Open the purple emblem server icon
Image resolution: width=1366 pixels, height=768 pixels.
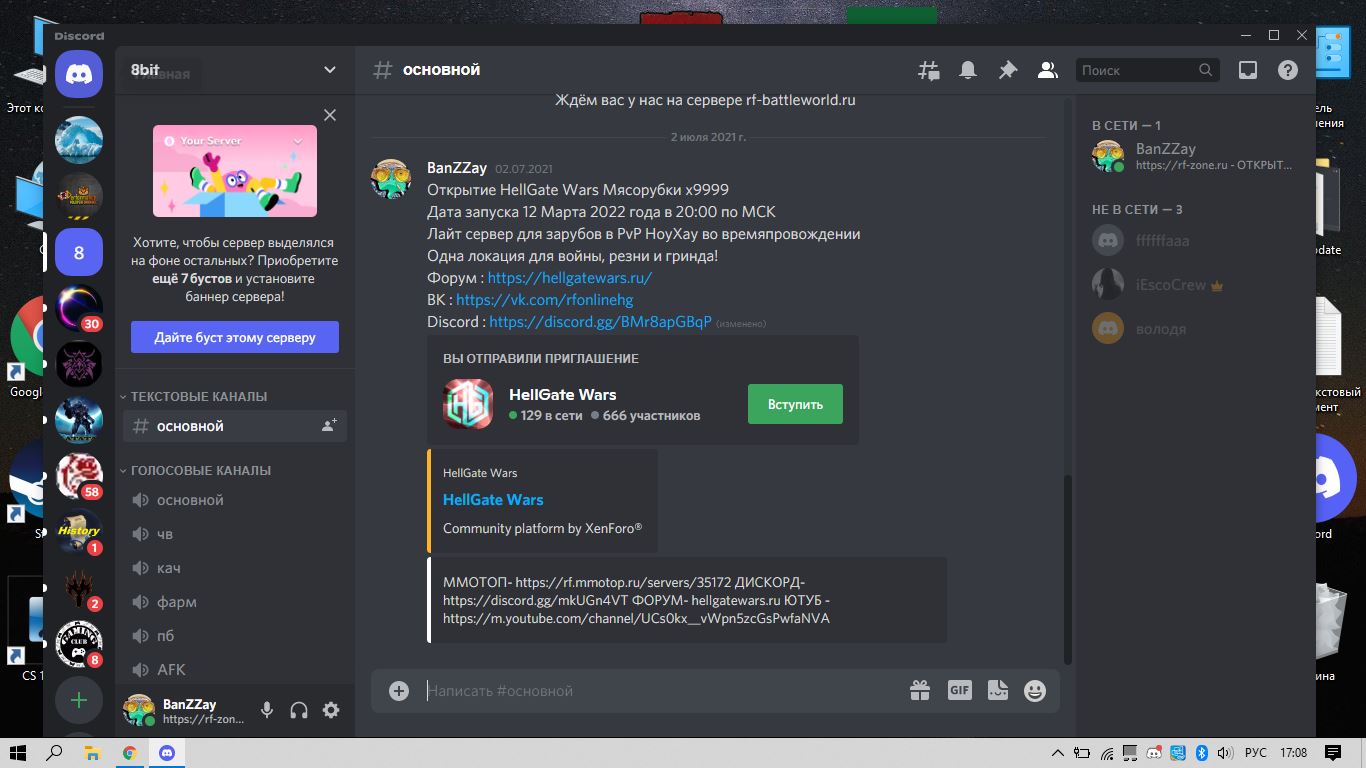coord(79,364)
